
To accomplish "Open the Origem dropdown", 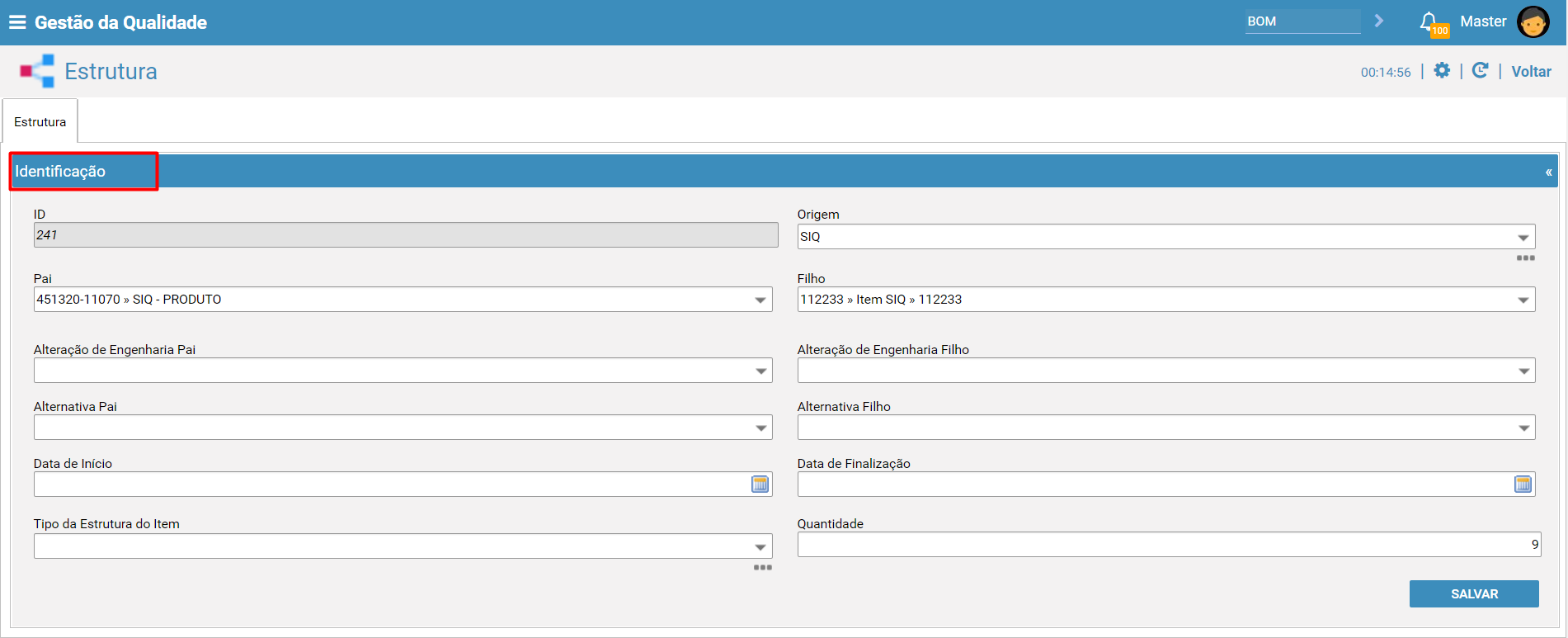I will [x=1166, y=237].
